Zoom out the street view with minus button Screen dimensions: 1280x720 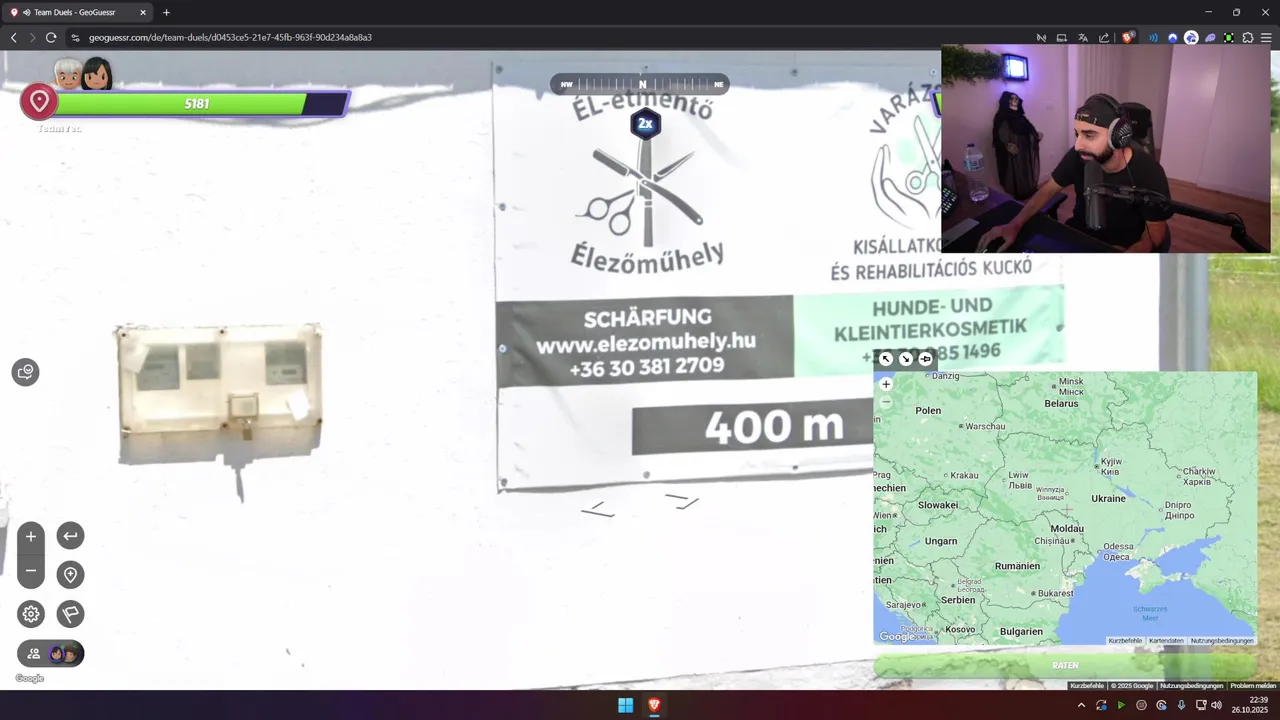(31, 571)
